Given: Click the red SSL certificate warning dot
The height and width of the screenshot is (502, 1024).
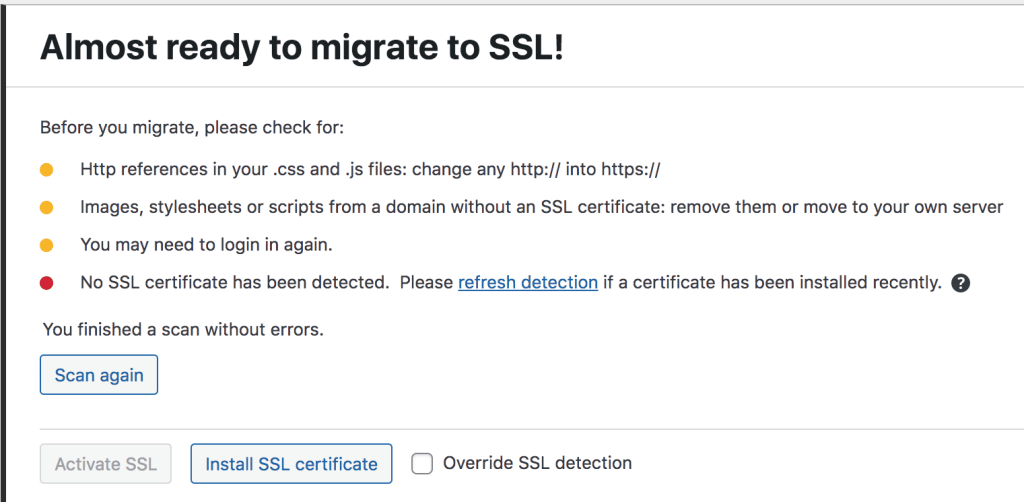Looking at the screenshot, I should pos(47,283).
